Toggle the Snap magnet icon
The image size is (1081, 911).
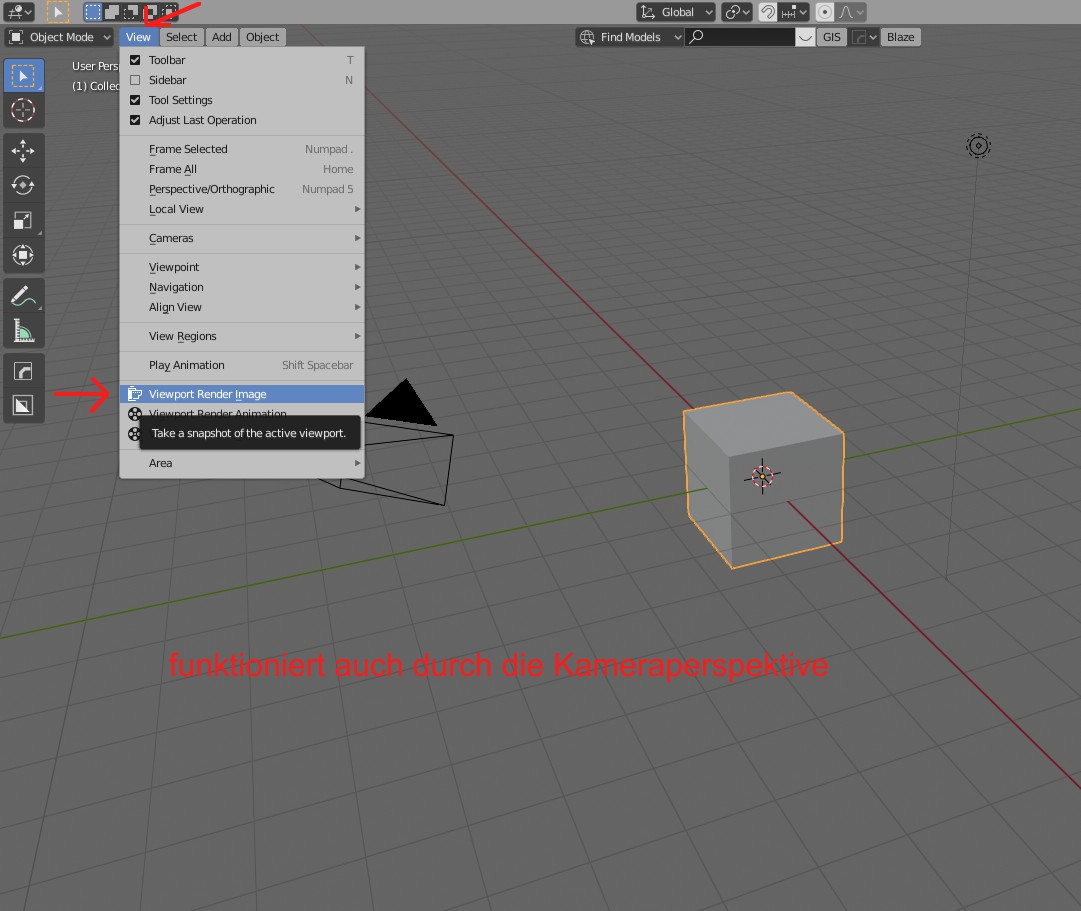point(767,12)
